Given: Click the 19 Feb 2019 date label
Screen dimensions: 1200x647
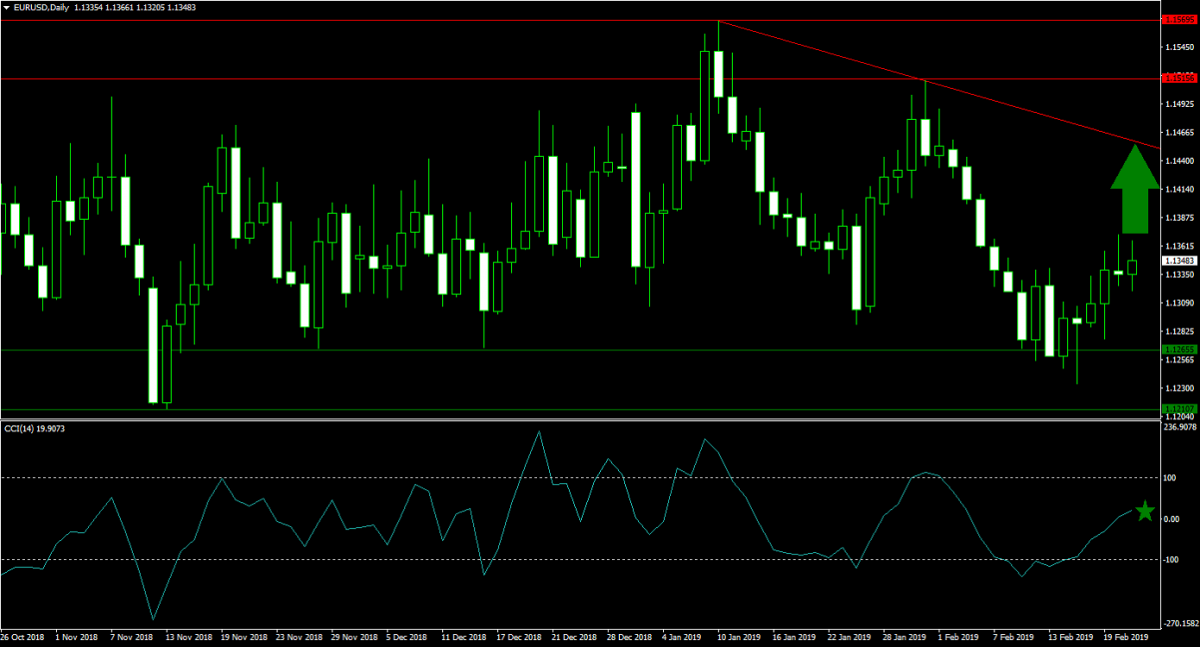Looking at the screenshot, I should [x=1127, y=636].
